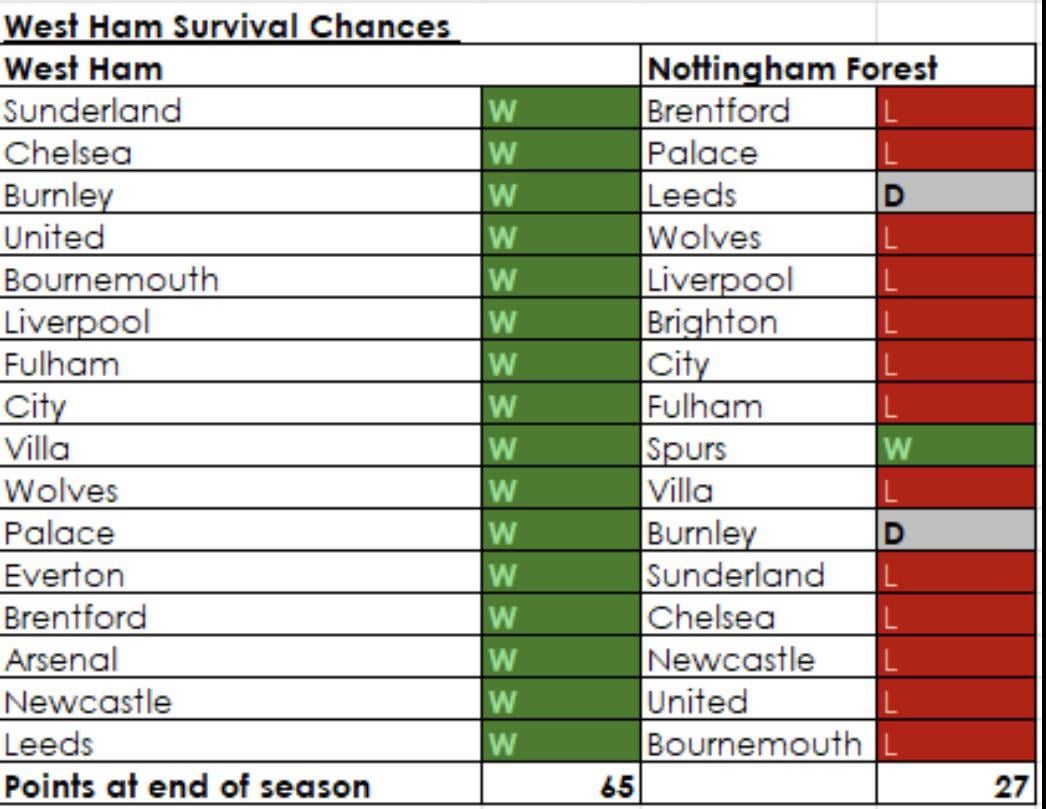The image size is (1046, 809).
Task: Select the "Points at end of season" cell
Action: 186,787
